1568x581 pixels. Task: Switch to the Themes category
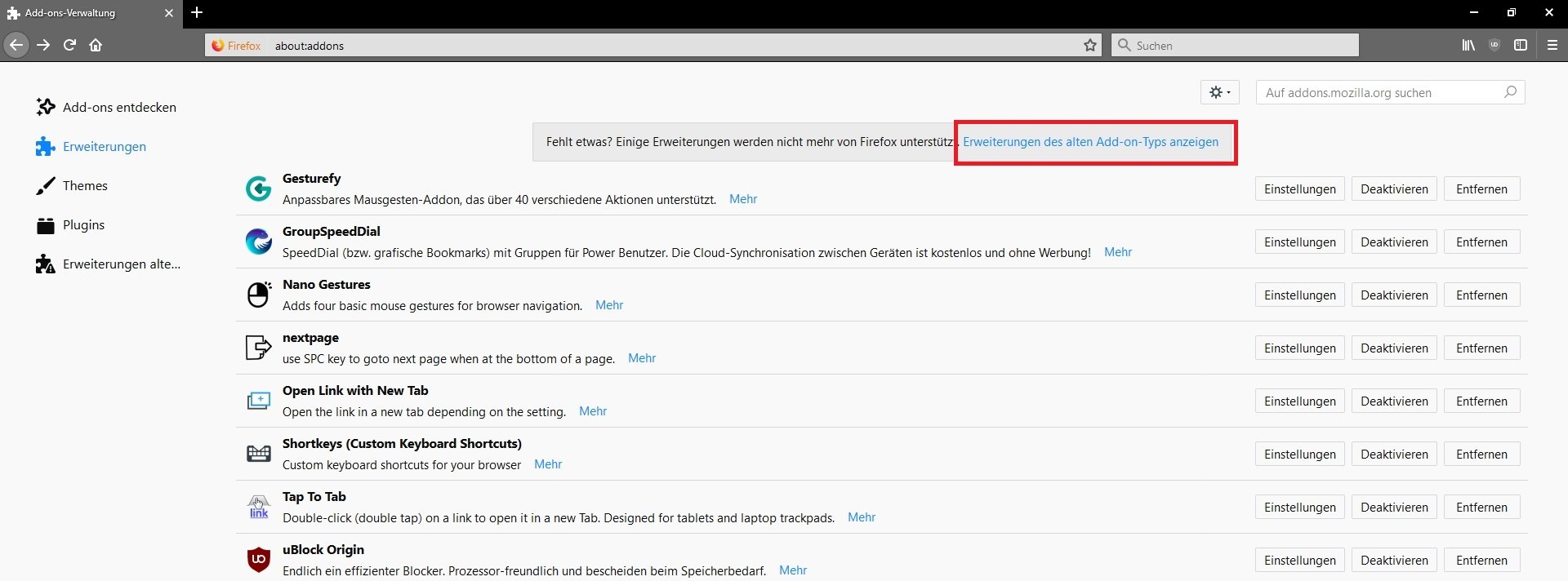[x=85, y=186]
